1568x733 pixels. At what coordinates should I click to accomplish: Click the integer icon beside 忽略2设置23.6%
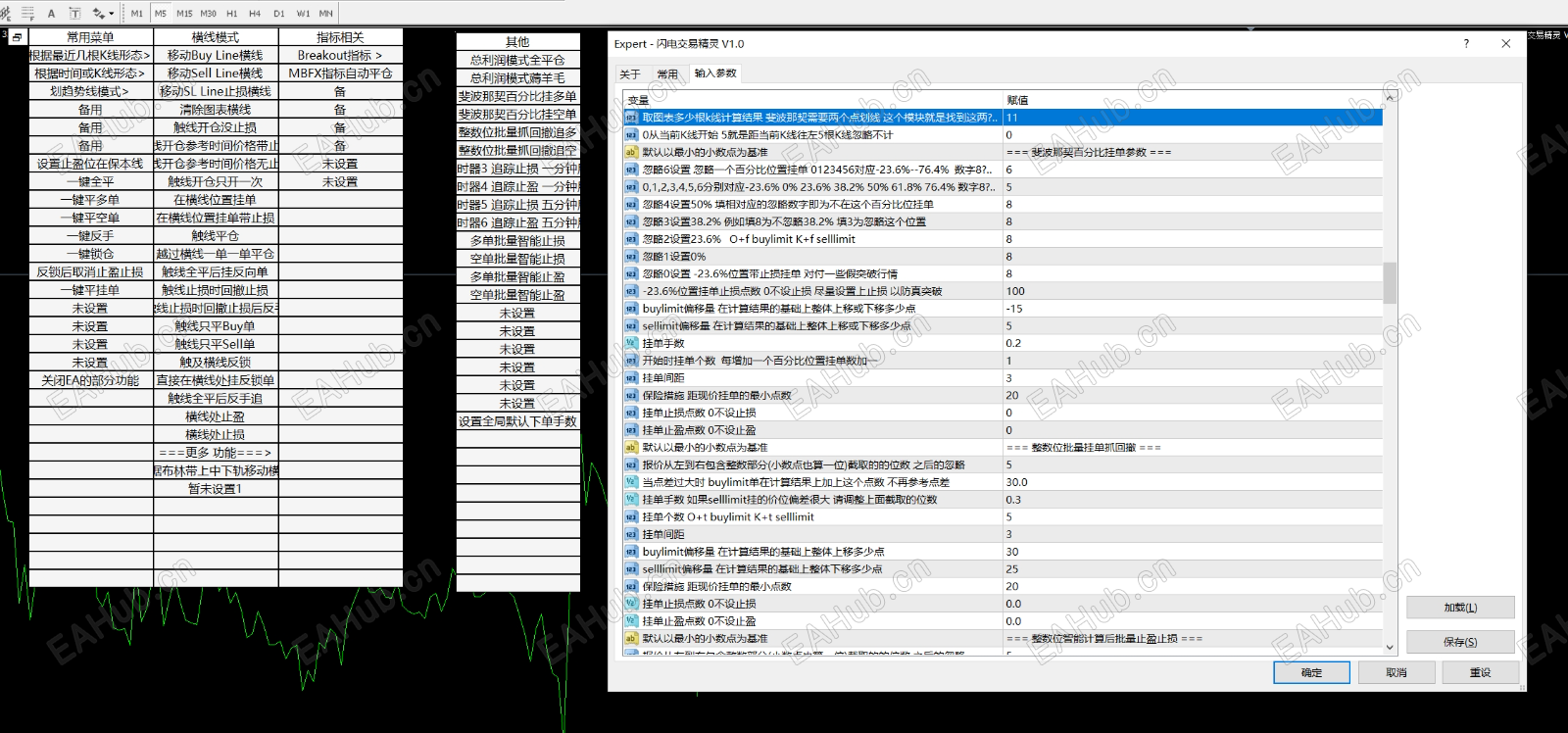point(632,239)
